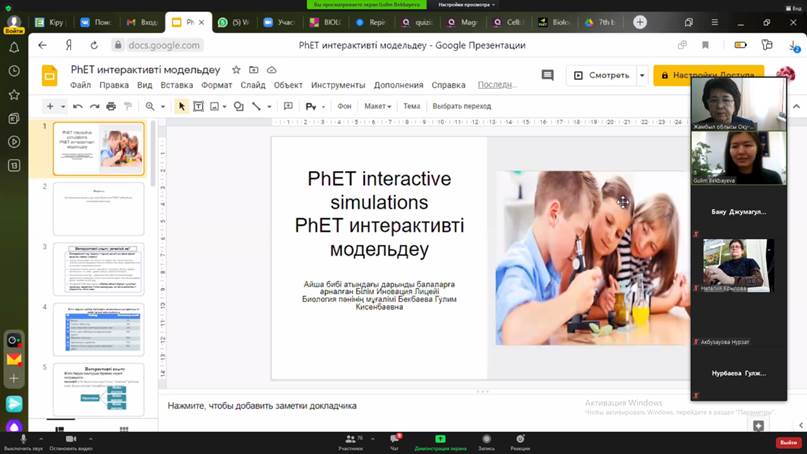Undo the last action
Screen dimensions: 807x454
(x=78, y=106)
